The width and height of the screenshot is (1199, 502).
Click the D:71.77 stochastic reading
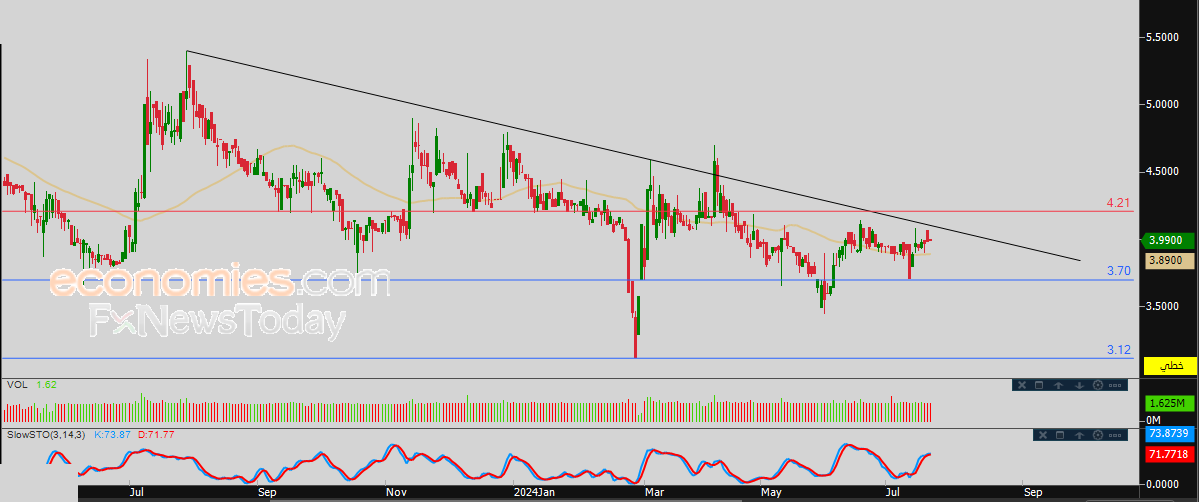coord(155,435)
